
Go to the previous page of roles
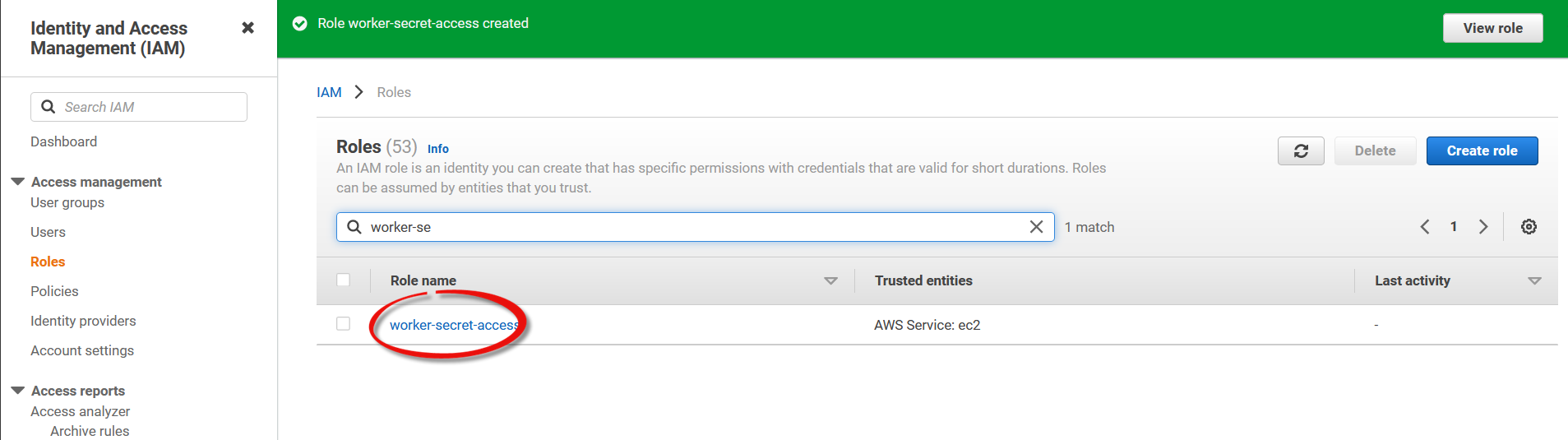click(x=1425, y=227)
